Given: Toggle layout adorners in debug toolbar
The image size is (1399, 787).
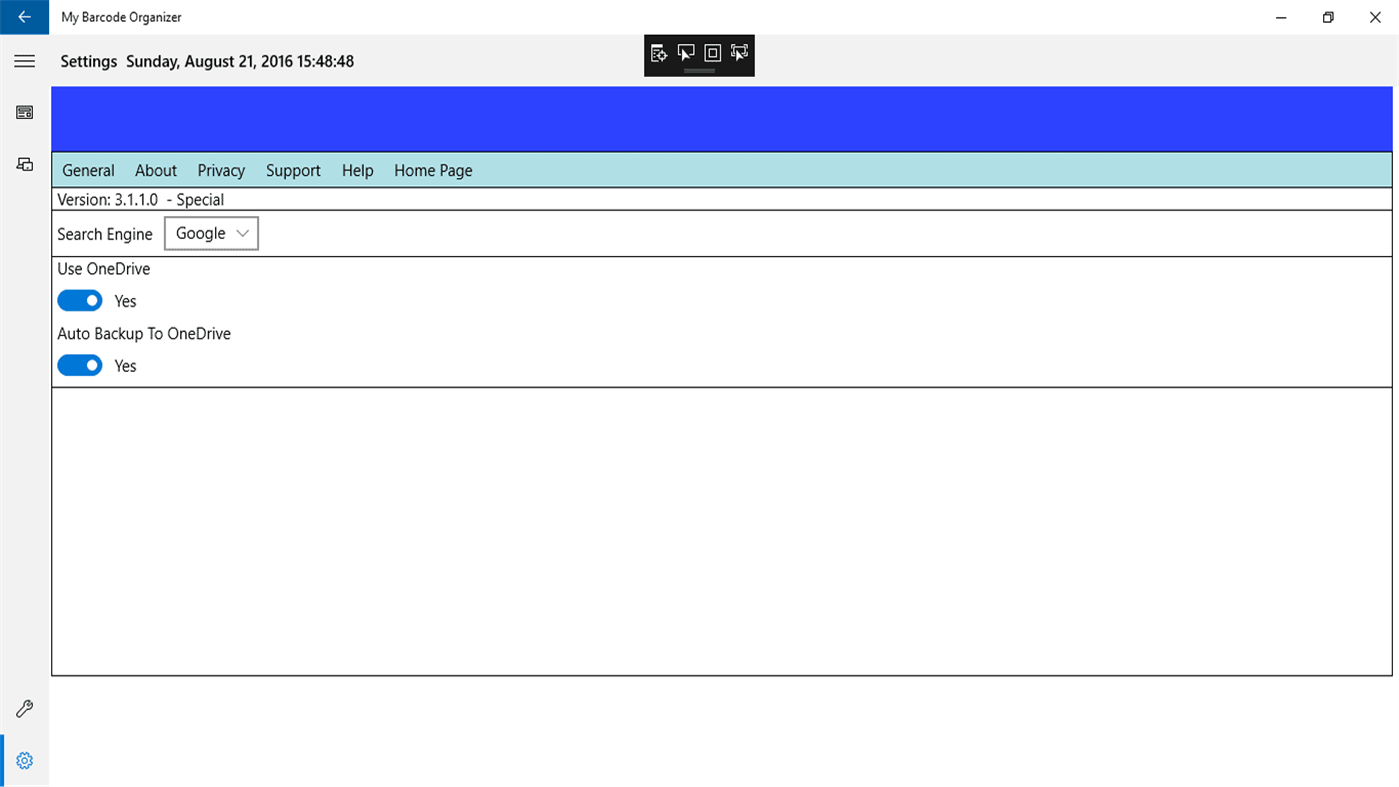Looking at the screenshot, I should [x=712, y=53].
